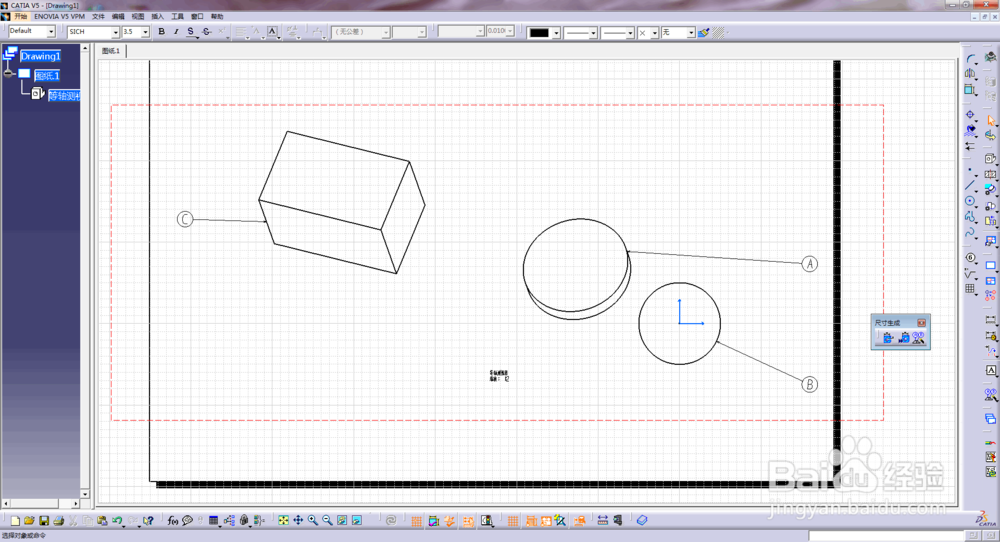Open the (无公差) tolerance dropdown

coord(386,32)
